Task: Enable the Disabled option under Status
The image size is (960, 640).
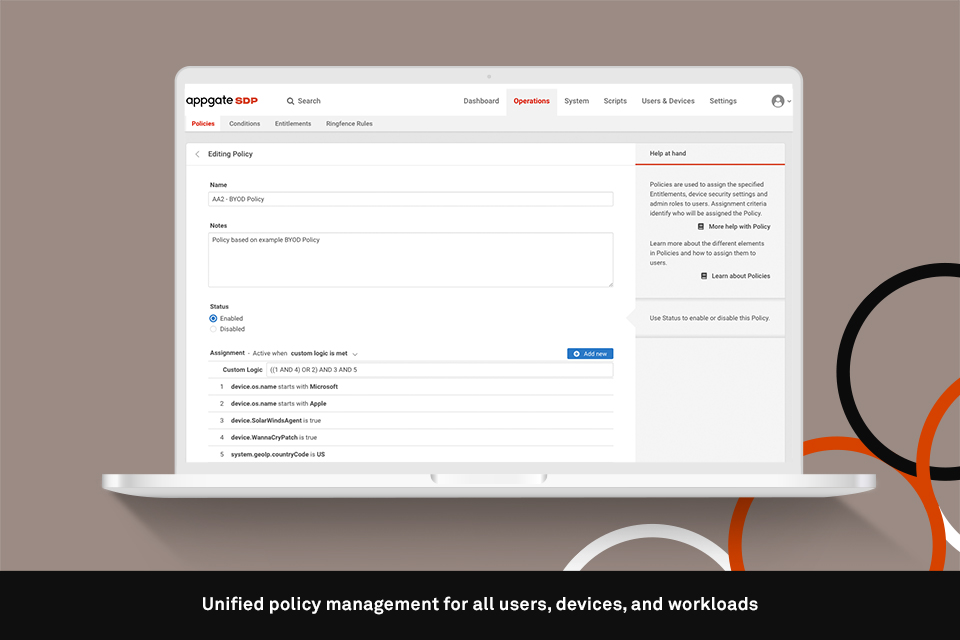Action: pos(212,328)
